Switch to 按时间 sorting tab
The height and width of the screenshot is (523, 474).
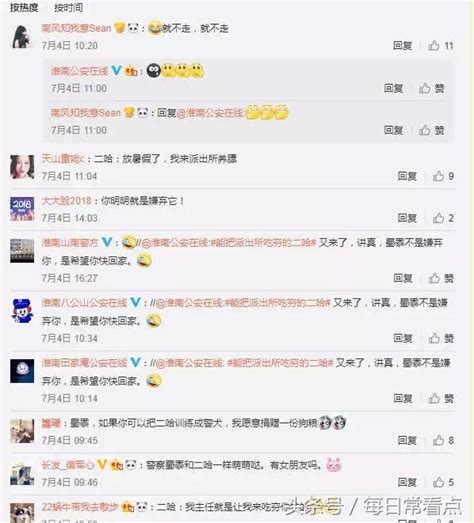(x=69, y=7)
